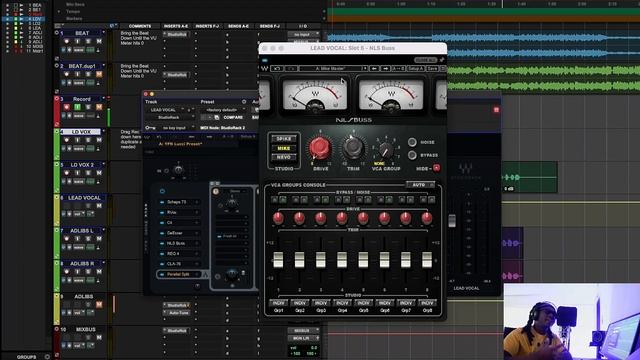Click Drive knob for VCA group 1

tap(278, 218)
